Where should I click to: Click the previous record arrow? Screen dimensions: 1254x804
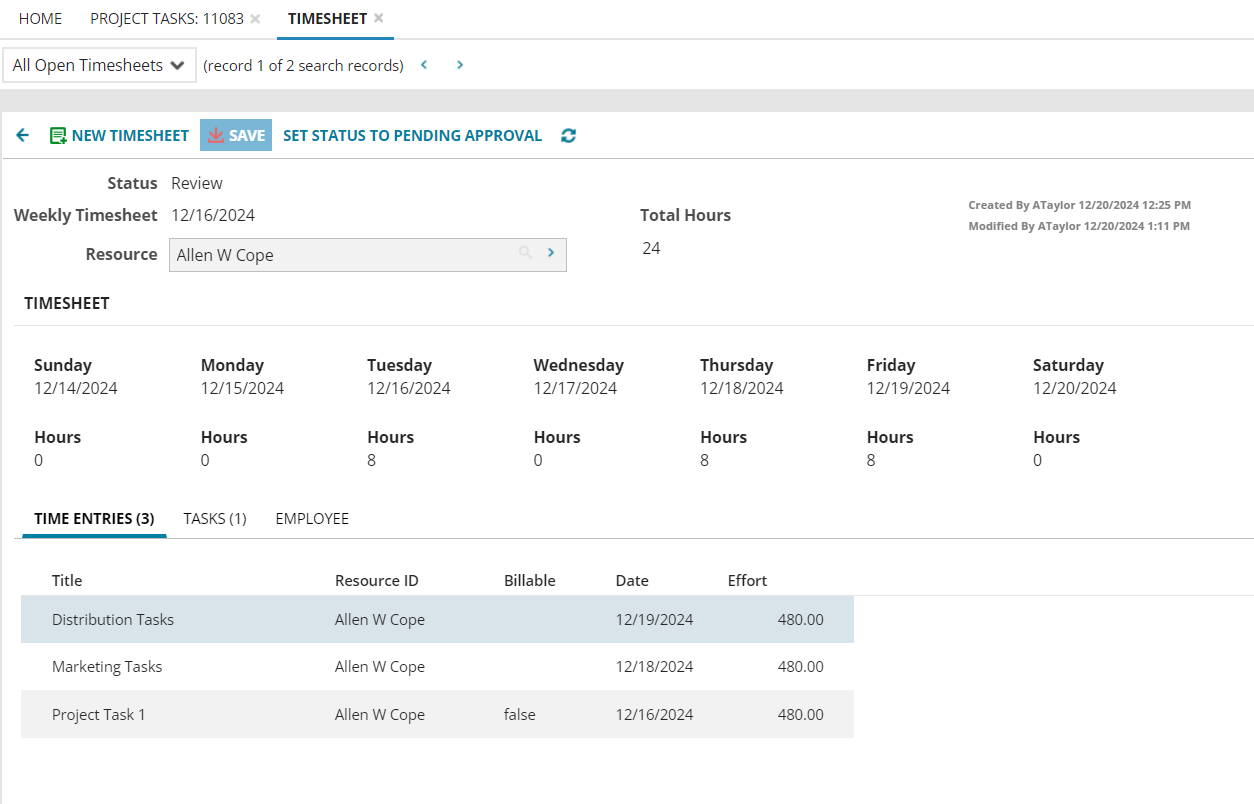pos(423,64)
